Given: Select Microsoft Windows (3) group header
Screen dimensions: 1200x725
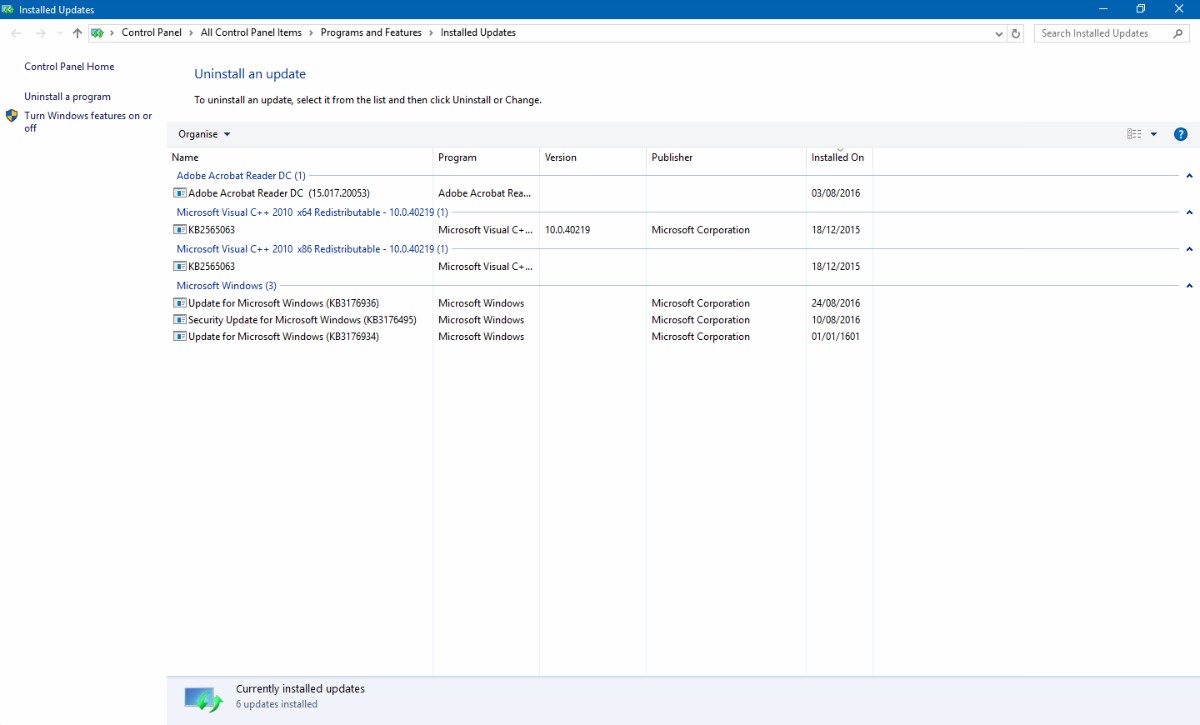Looking at the screenshot, I should 226,286.
